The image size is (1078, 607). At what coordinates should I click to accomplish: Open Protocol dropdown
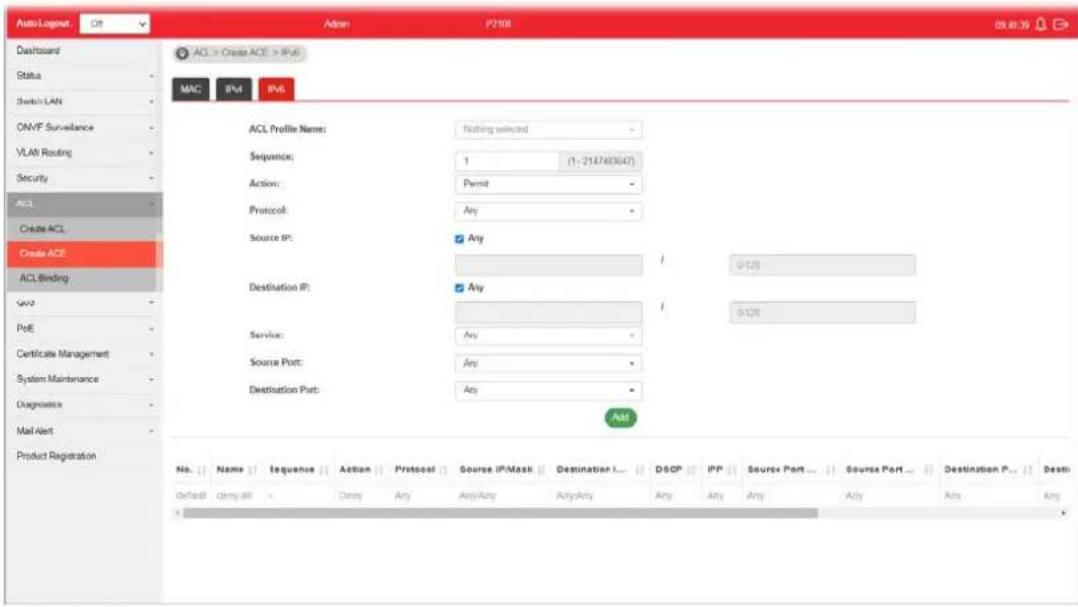(548, 210)
